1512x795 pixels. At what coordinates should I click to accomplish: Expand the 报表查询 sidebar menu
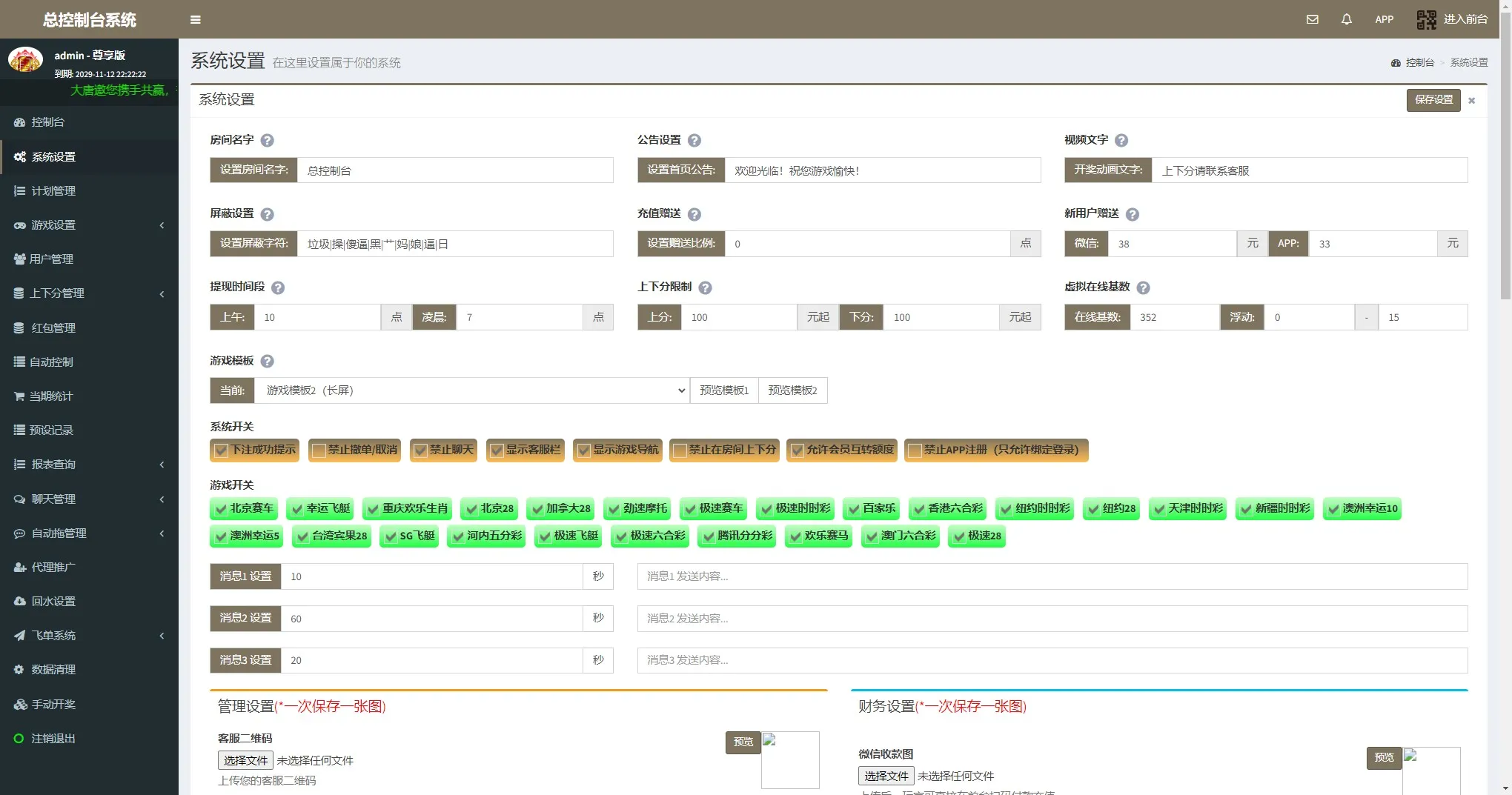[x=89, y=465]
